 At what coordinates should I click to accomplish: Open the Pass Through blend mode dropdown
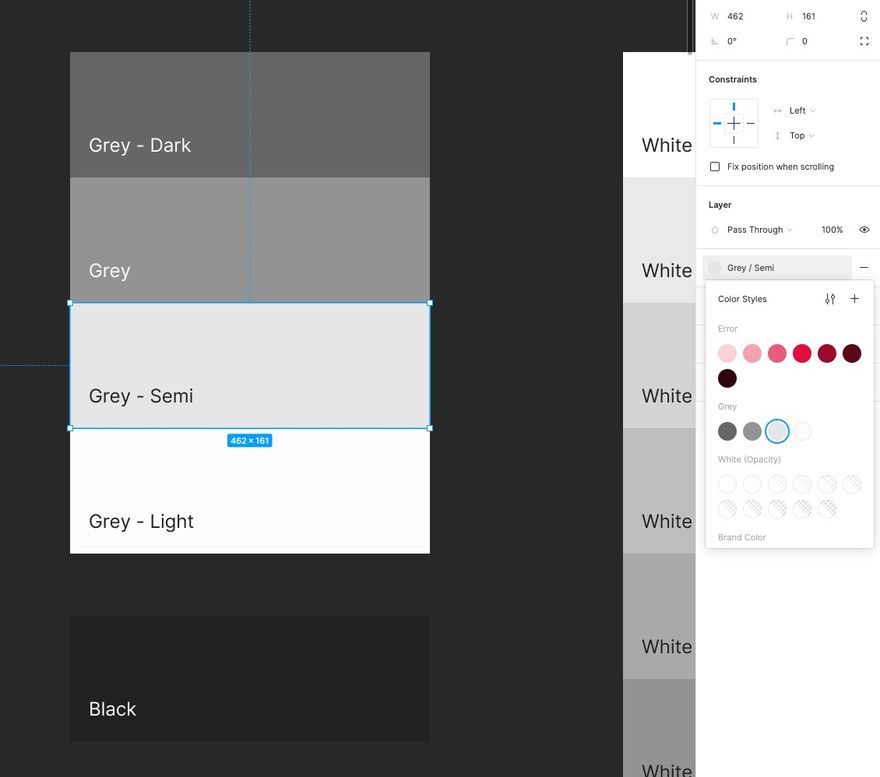click(759, 230)
